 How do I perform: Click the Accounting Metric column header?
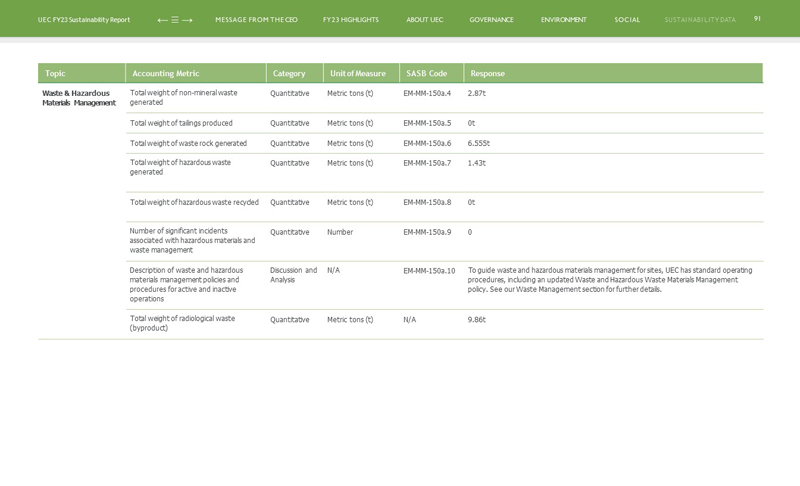click(x=166, y=74)
